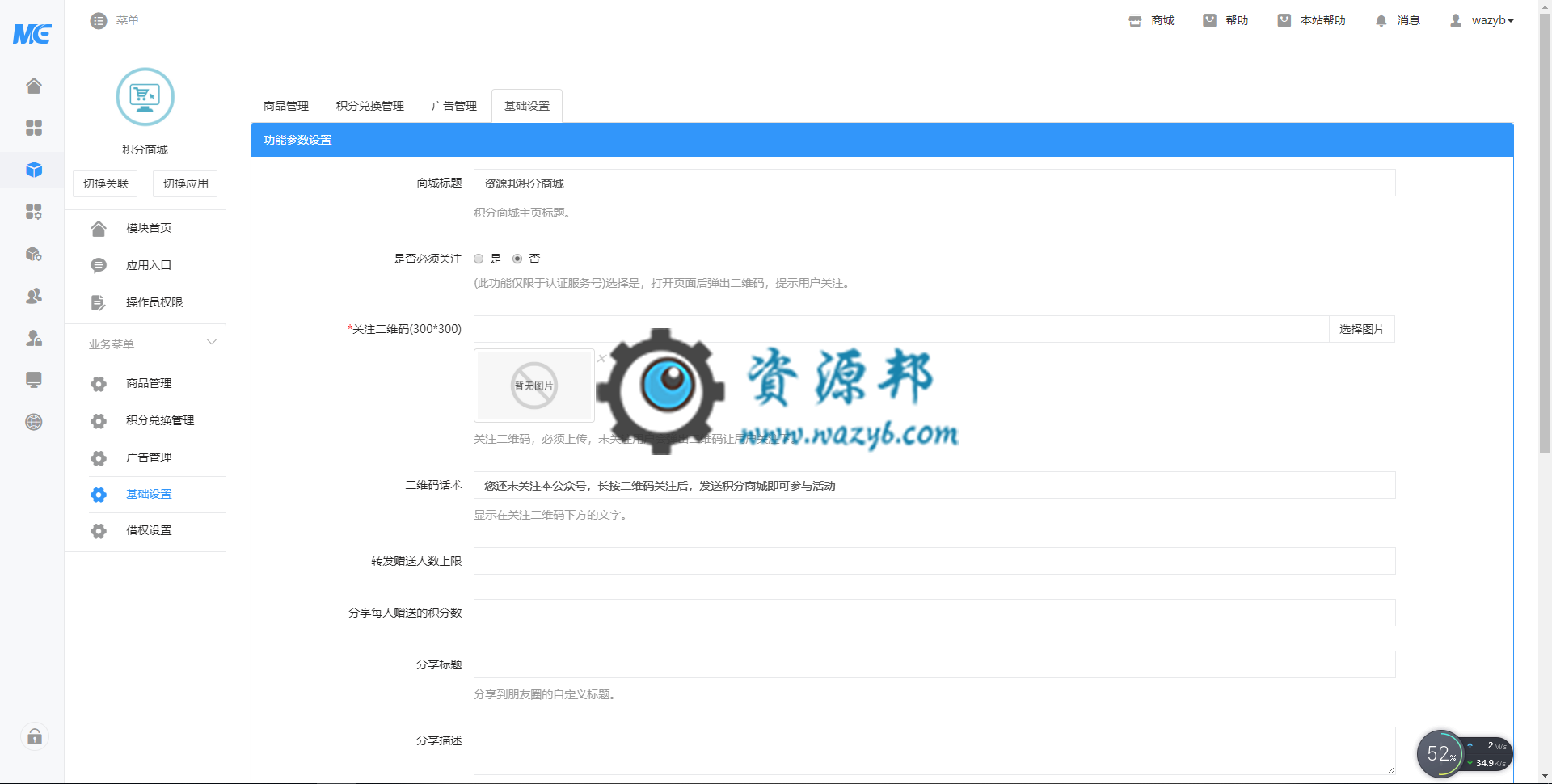Open the apps-with-gear icon in rail

[34, 212]
